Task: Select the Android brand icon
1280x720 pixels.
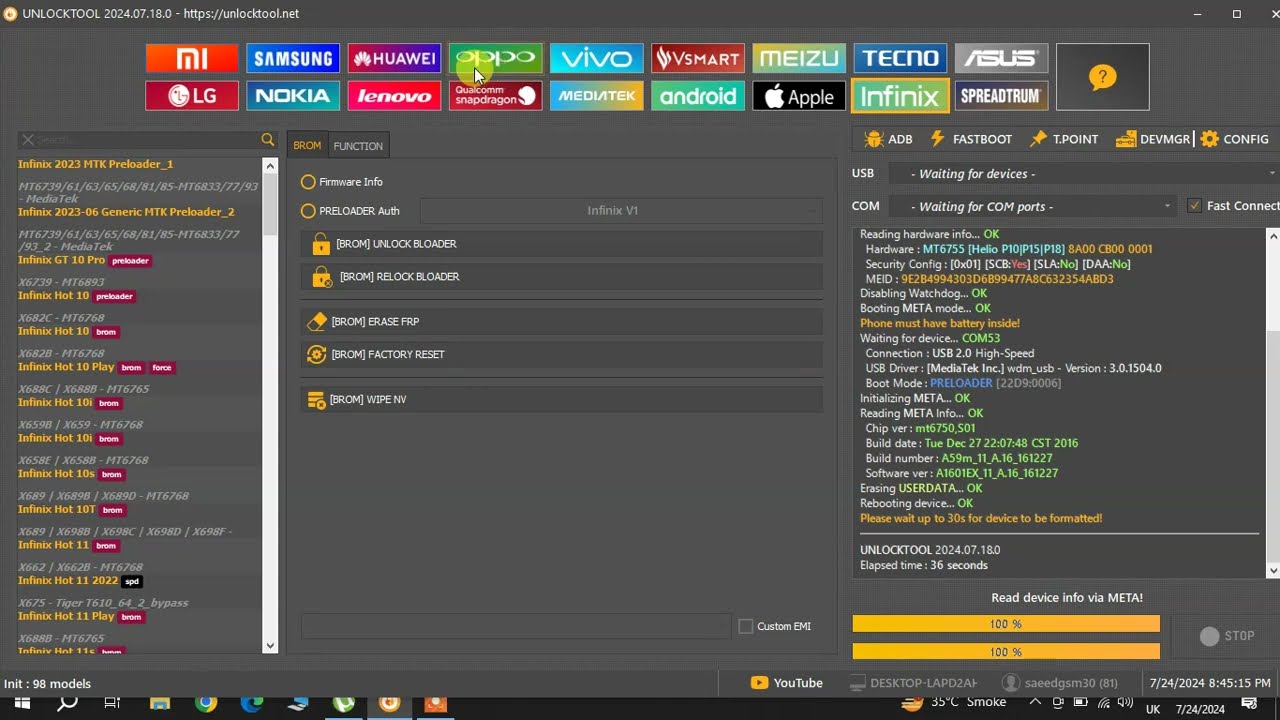Action: click(x=697, y=96)
